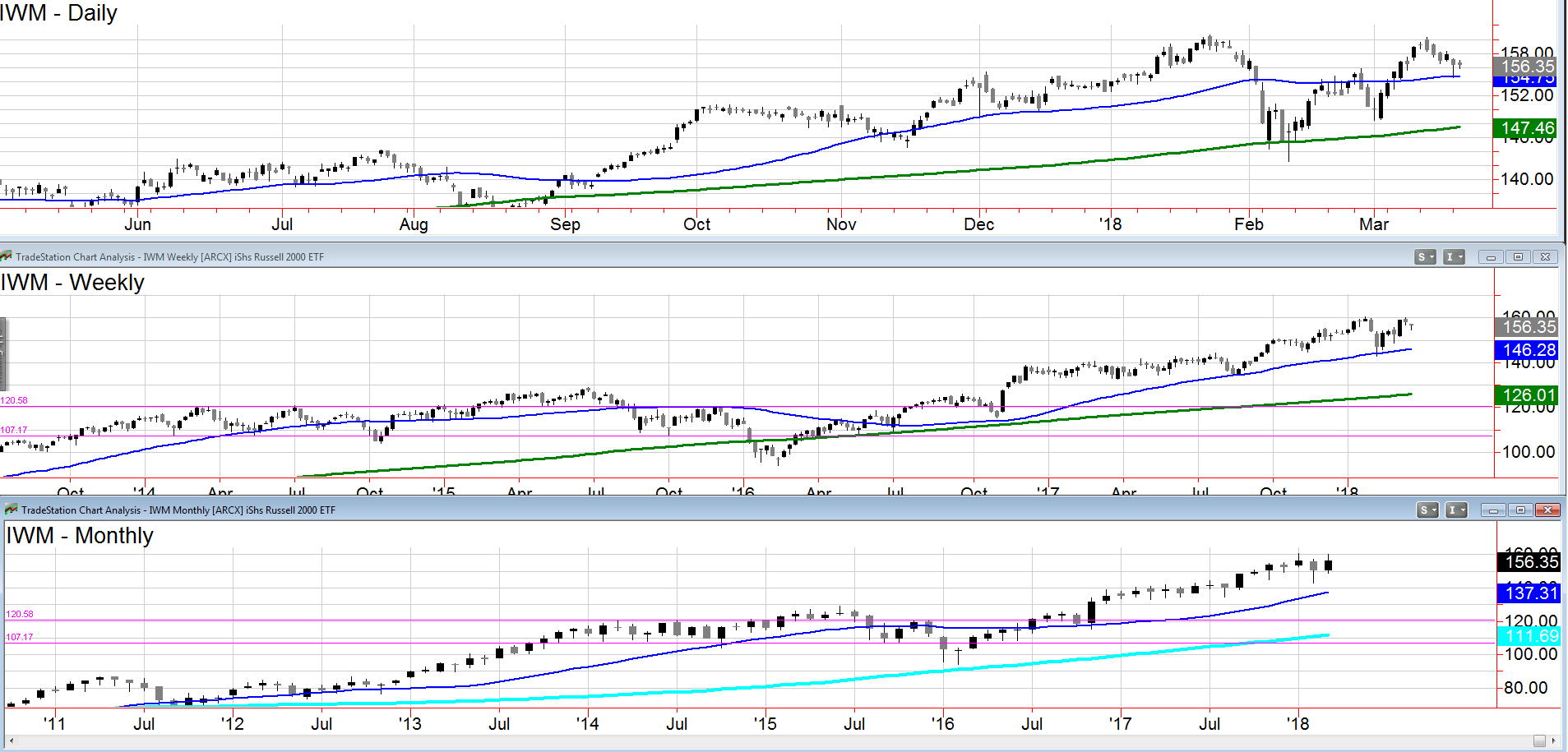Click the 140.00 price axis label on Daily chart
This screenshot has width=1568, height=752.
click(1527, 179)
